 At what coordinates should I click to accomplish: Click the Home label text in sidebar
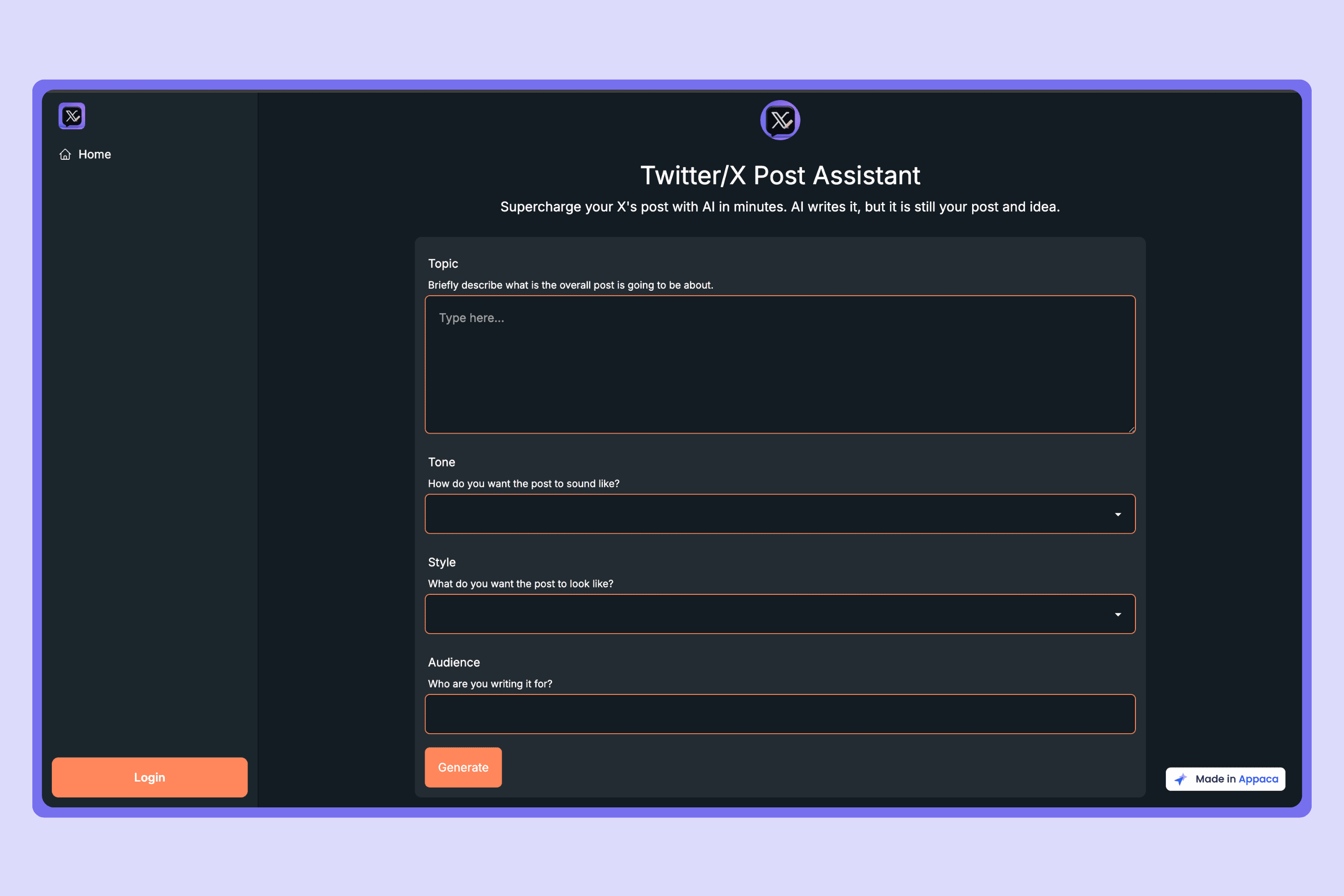(94, 154)
